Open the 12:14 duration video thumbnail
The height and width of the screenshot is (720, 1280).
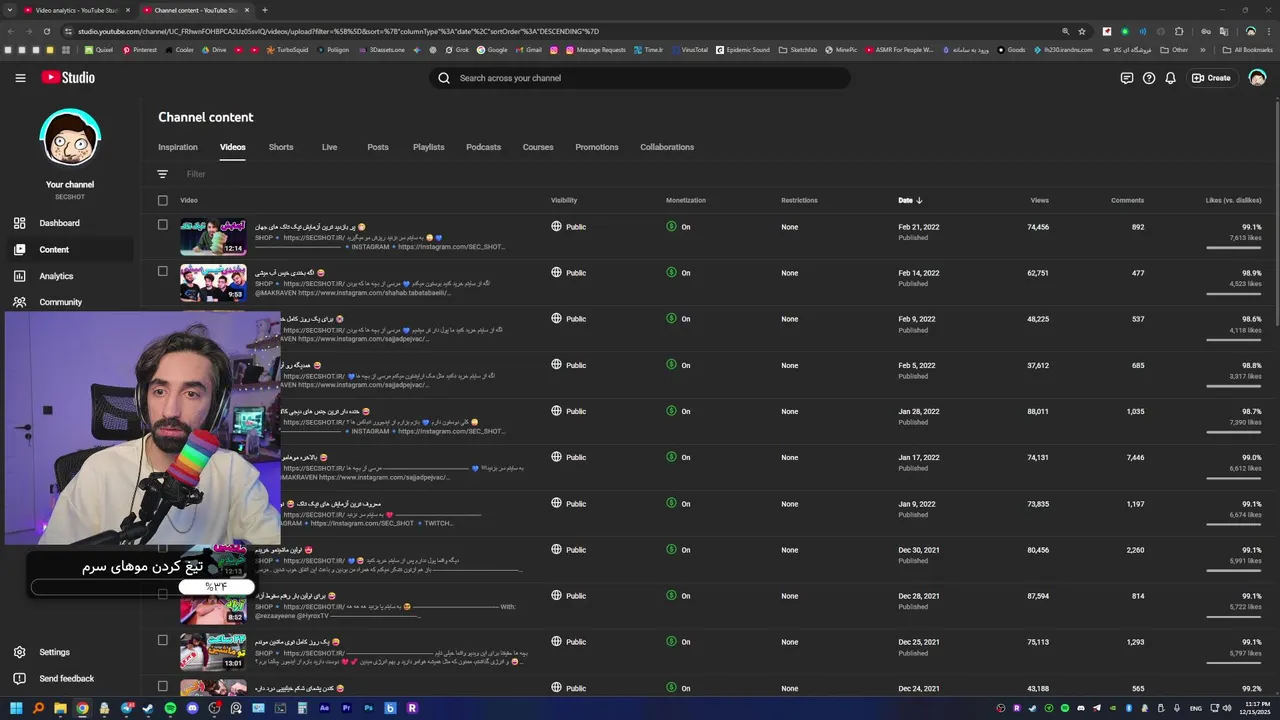[x=213, y=236]
